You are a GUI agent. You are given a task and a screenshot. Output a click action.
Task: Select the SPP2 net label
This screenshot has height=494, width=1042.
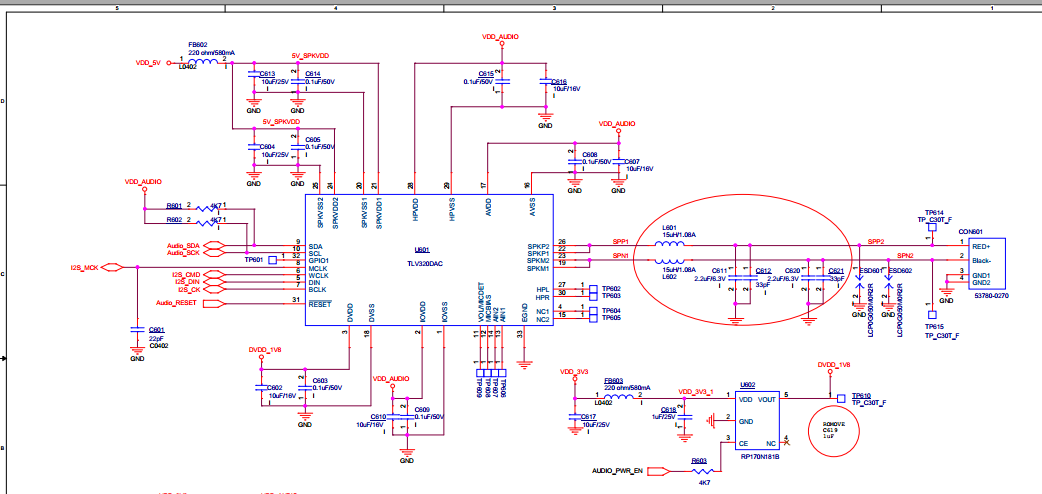[876, 241]
